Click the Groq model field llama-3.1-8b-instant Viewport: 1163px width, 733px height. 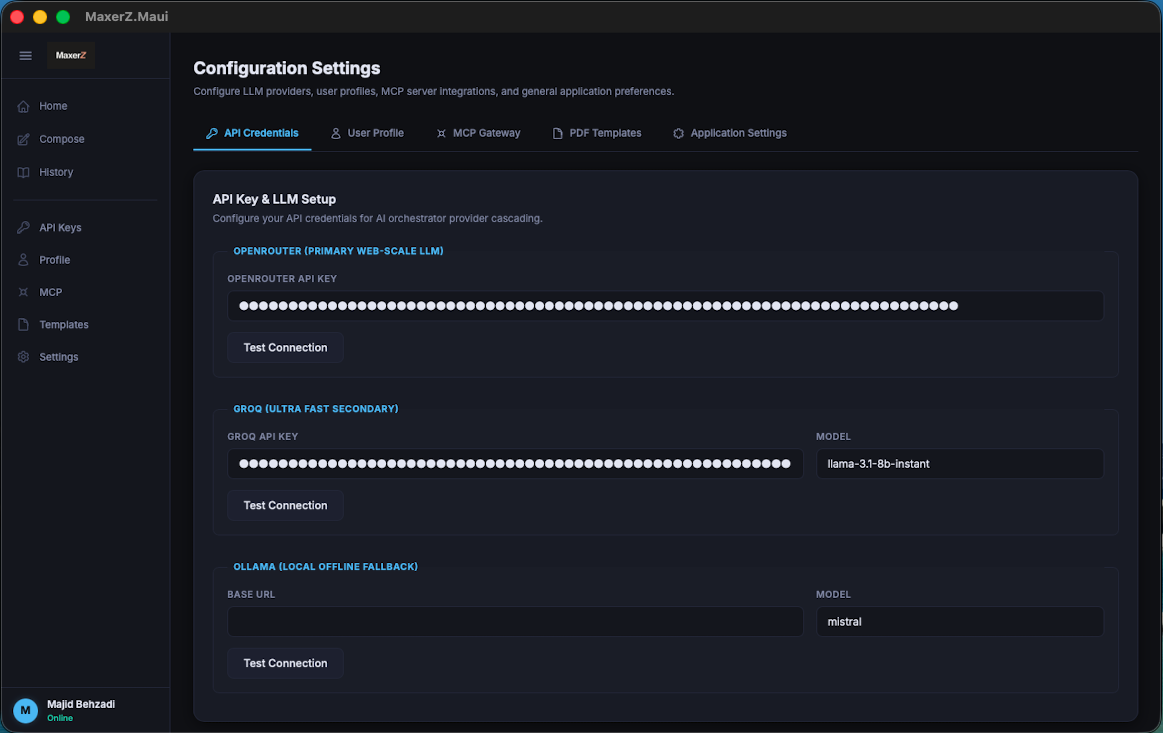coord(960,464)
